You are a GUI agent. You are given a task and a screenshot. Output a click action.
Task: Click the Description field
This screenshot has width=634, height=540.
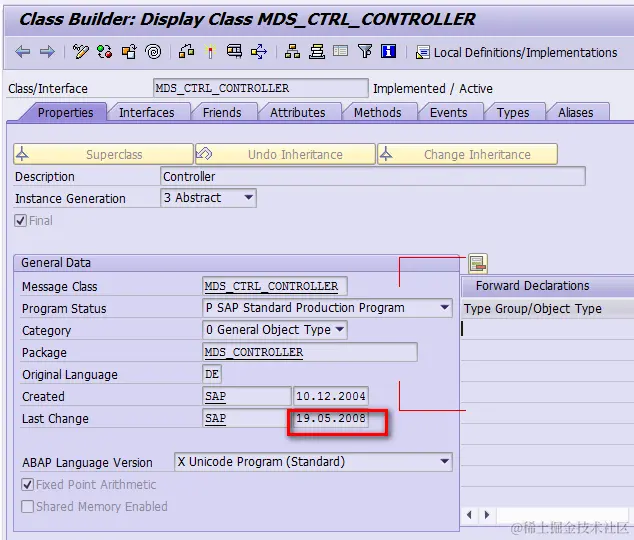[372, 176]
